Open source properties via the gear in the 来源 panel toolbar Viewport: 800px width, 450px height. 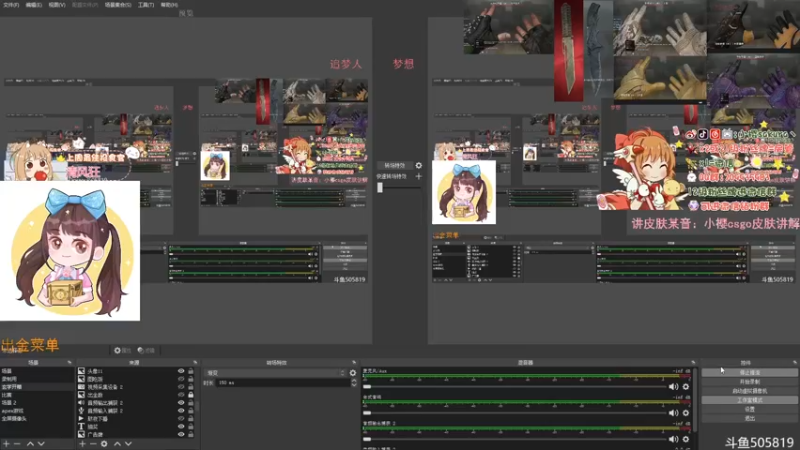[104, 444]
